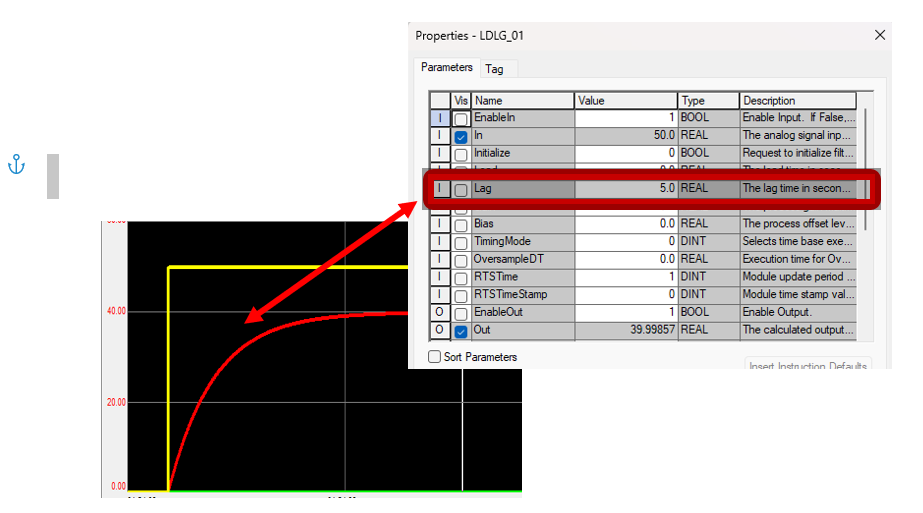Select the Parameters tab
The height and width of the screenshot is (513, 923).
(447, 67)
